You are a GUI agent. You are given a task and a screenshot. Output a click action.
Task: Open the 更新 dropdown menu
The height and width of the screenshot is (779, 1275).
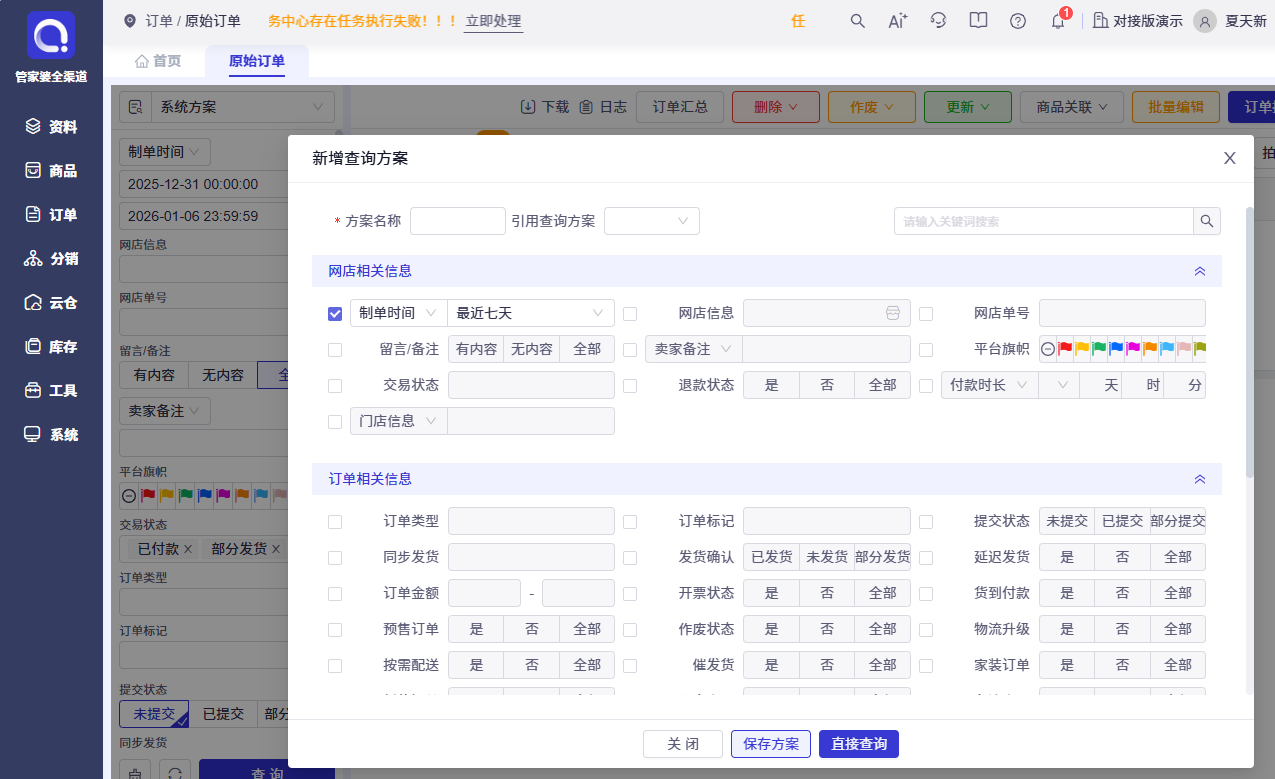pyautogui.click(x=968, y=107)
